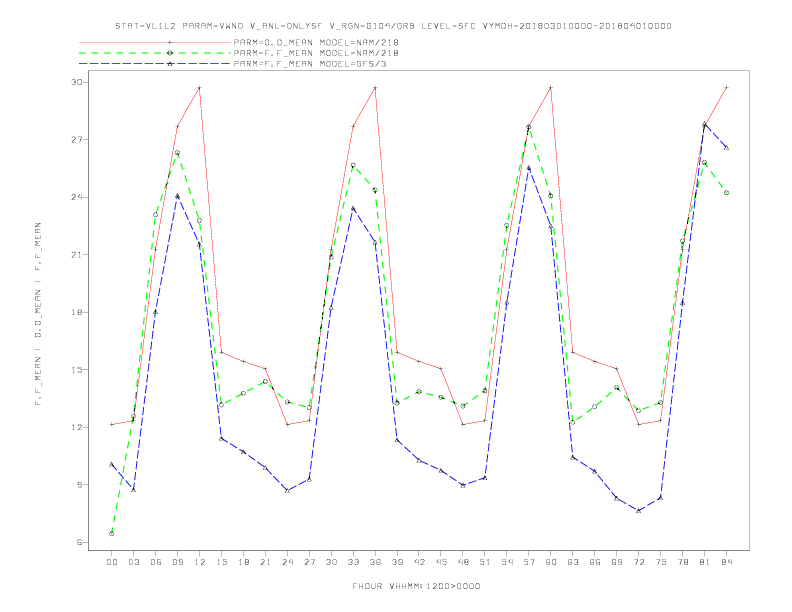
Task: Click blue GFS triangle marker at hour 84
Action: [727, 147]
